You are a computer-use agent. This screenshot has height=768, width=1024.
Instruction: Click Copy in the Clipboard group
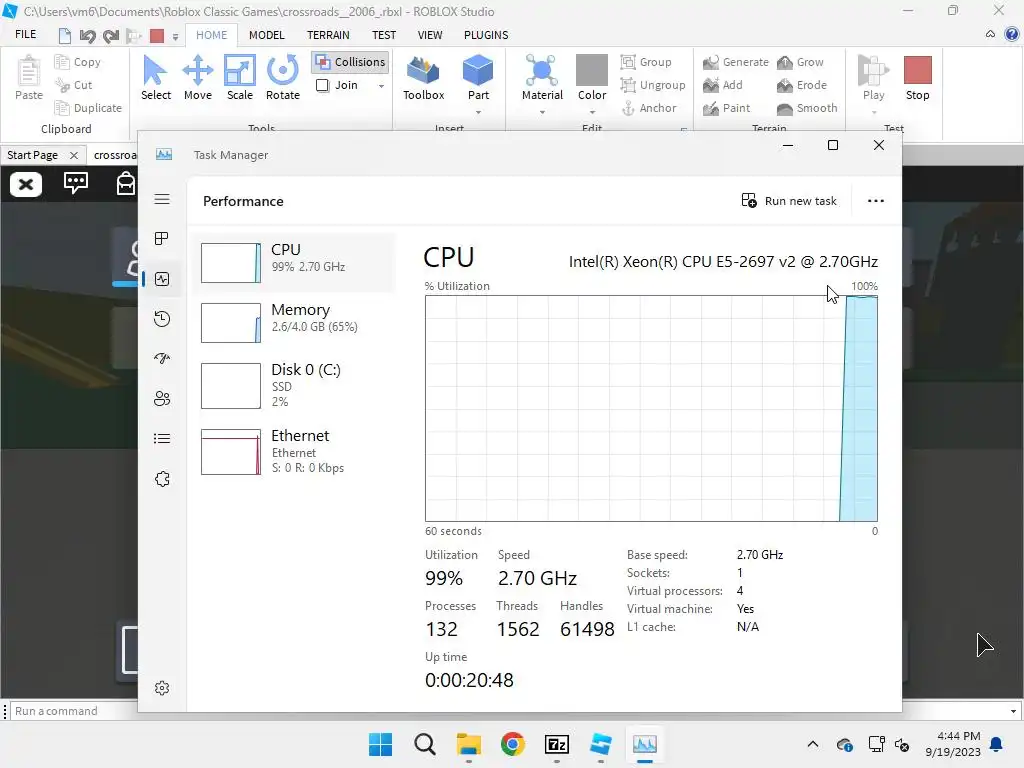coord(78,62)
